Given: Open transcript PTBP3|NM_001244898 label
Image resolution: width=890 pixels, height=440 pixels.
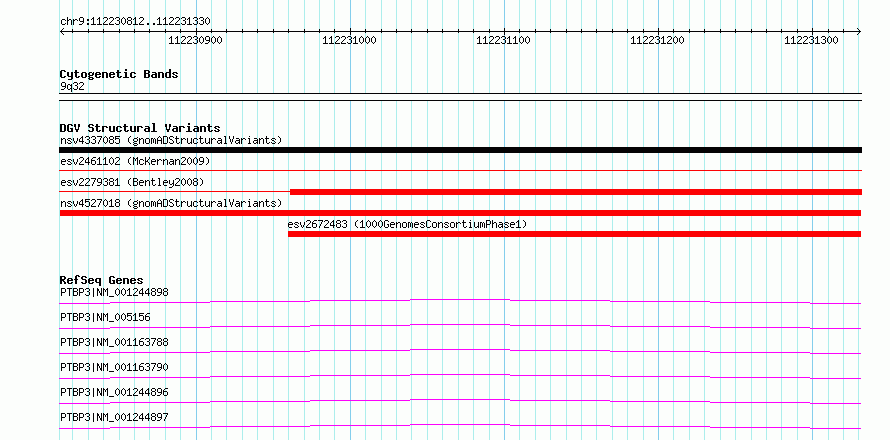Looking at the screenshot, I should click(x=114, y=292).
